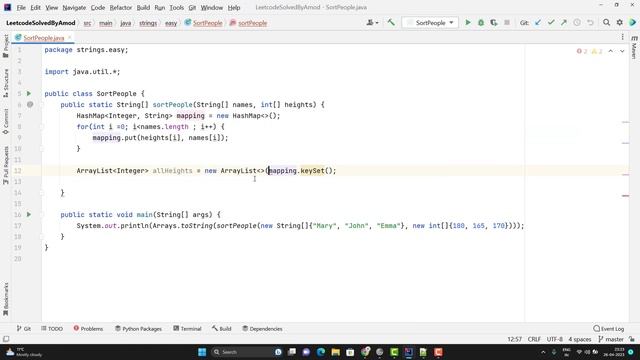Click the gutter marker on line 6
This screenshot has width=640, height=360.
pos(30,104)
